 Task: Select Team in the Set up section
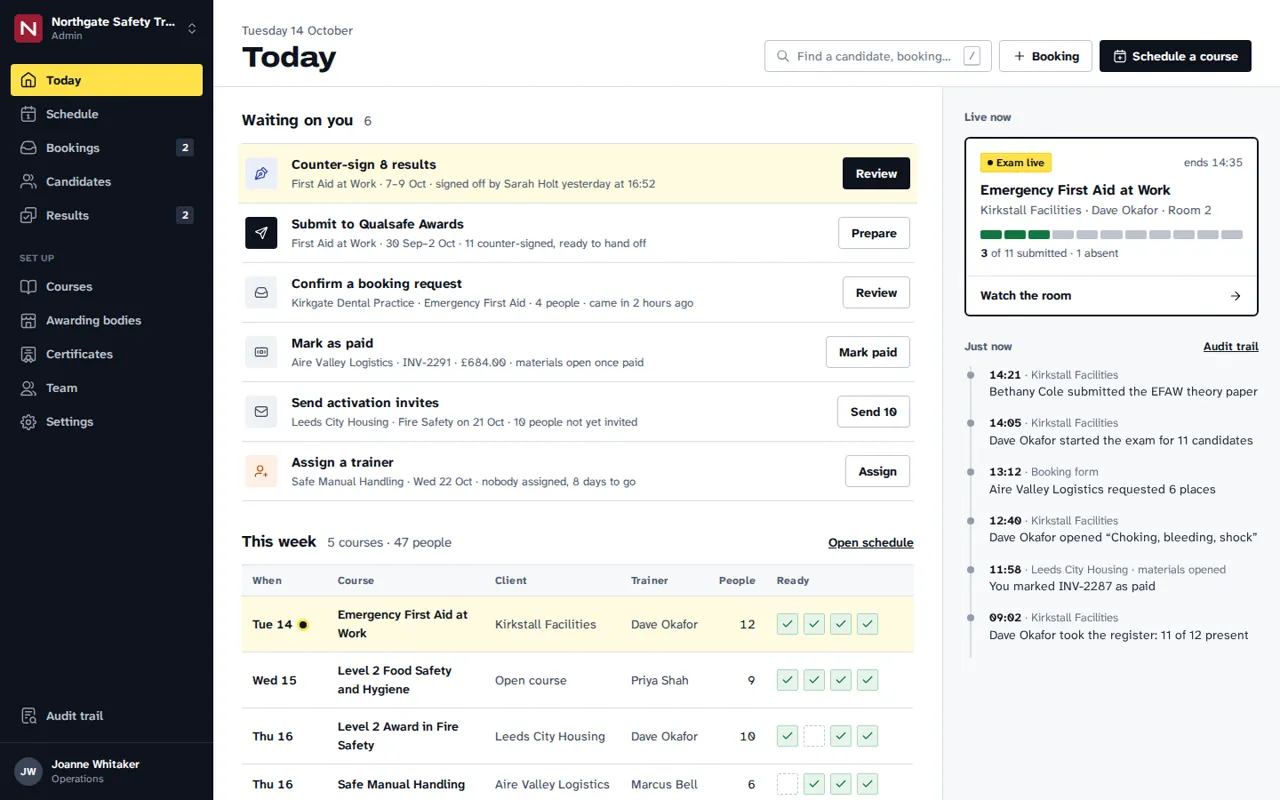[x=107, y=388]
